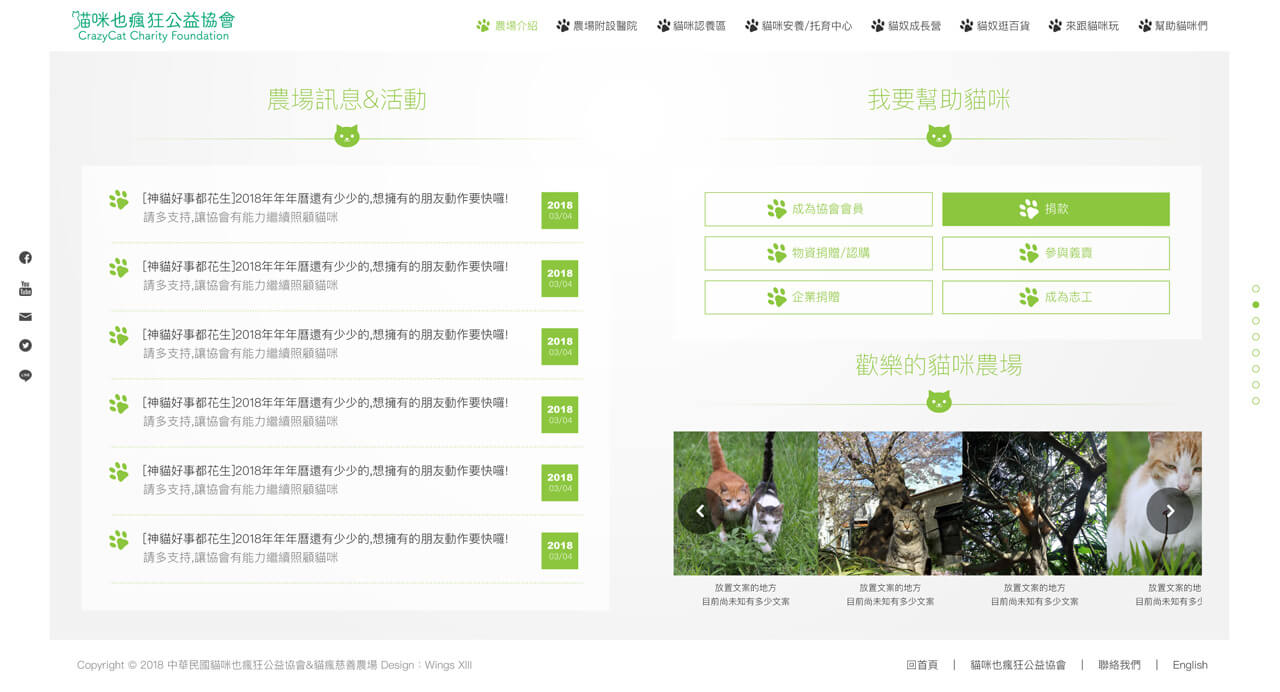
Task: Jump to the first page indicator dot
Action: coord(1256,289)
